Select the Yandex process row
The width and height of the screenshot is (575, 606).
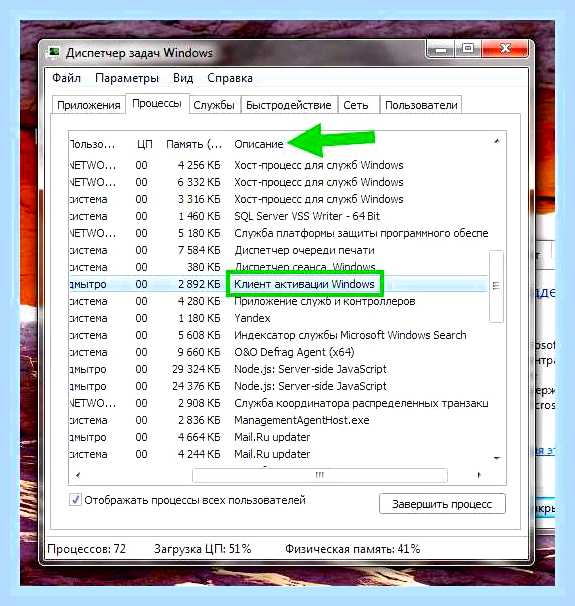[x=278, y=318]
